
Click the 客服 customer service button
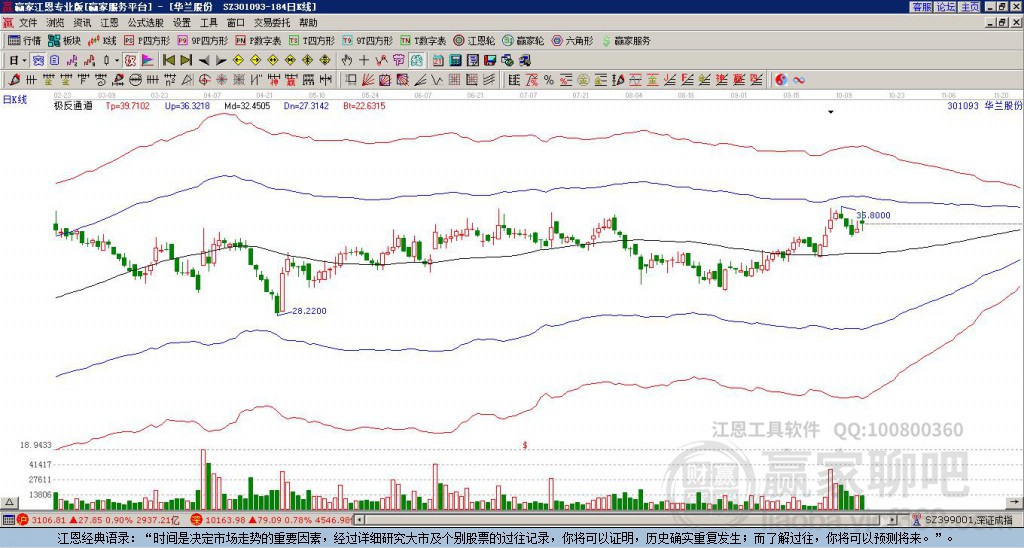pyautogui.click(x=921, y=7)
